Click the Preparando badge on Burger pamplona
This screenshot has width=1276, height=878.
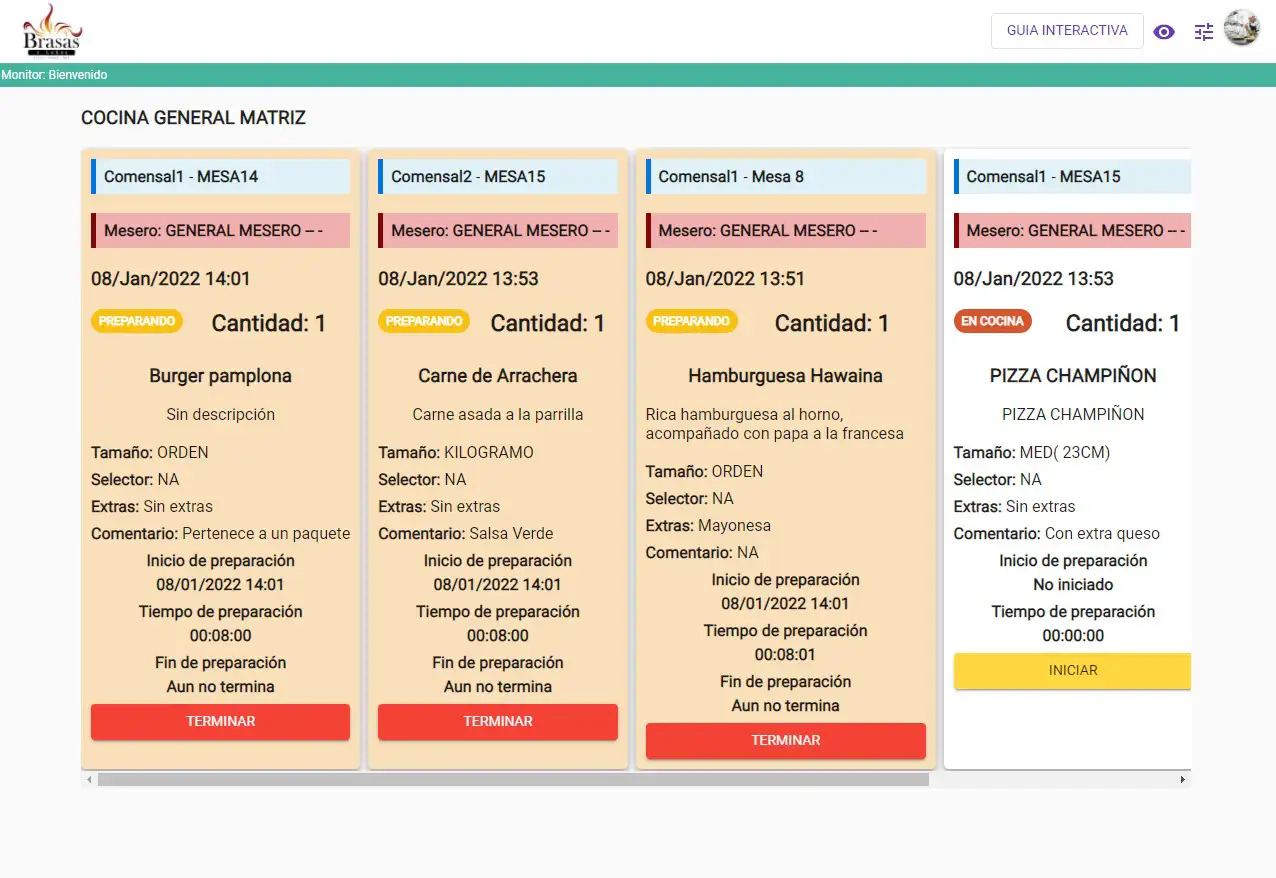point(138,322)
